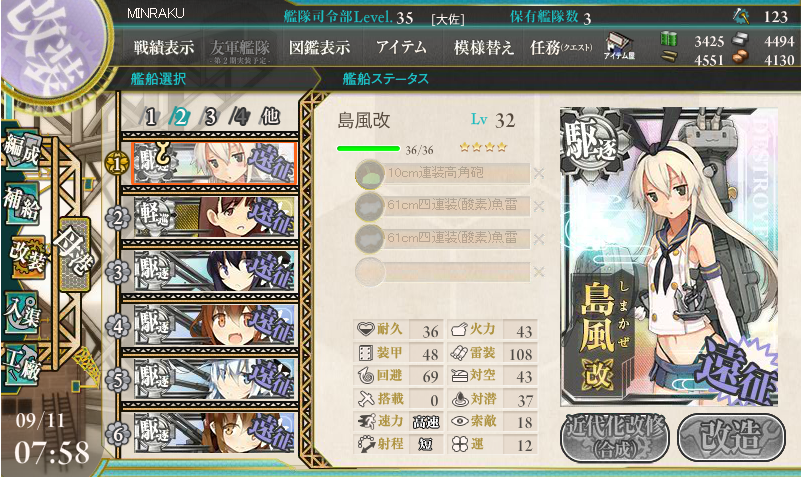Open the 編成 fleet organization icon

pos(22,150)
